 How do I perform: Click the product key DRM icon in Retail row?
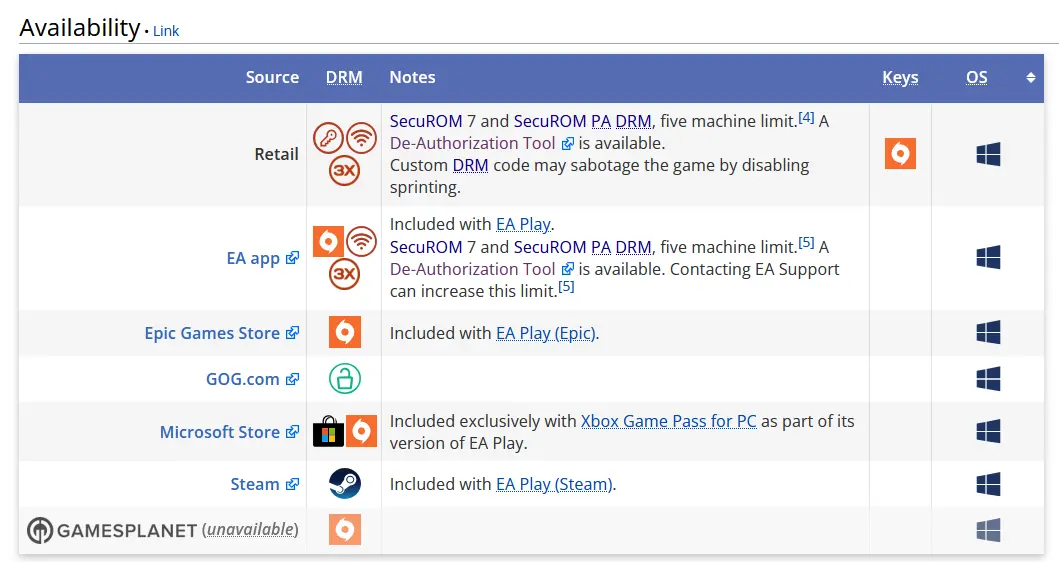click(328, 138)
